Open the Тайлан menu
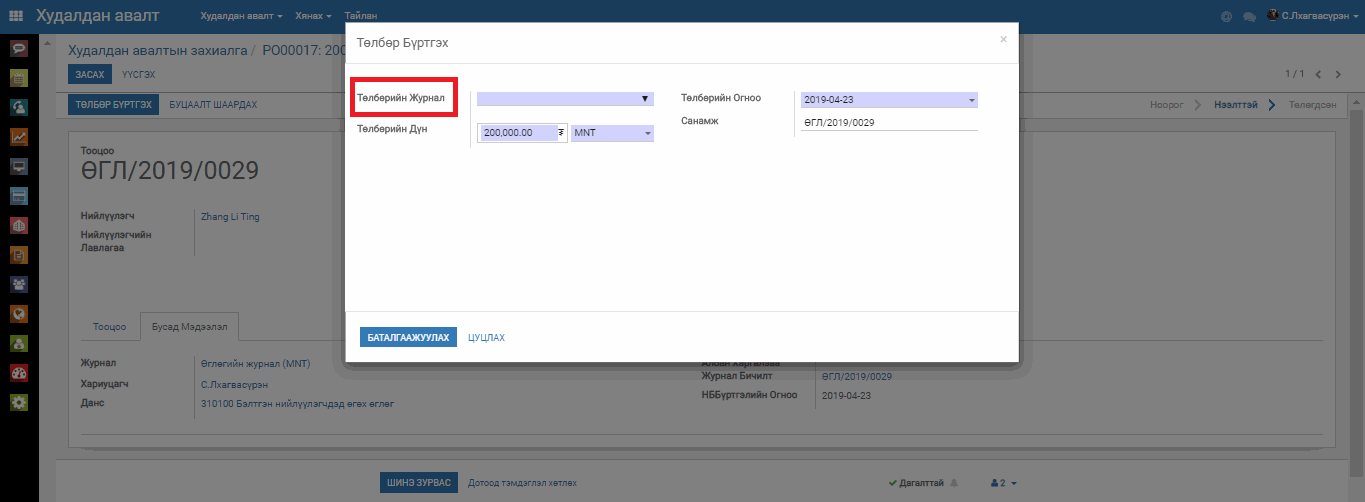Screen dimensions: 1365x502 360,17
